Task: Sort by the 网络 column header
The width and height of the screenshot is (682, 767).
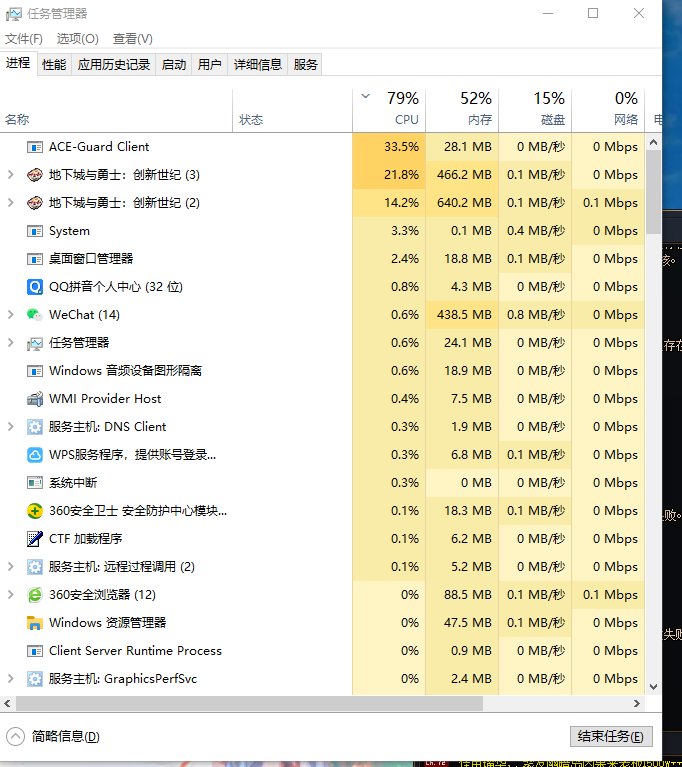Action: [x=608, y=111]
